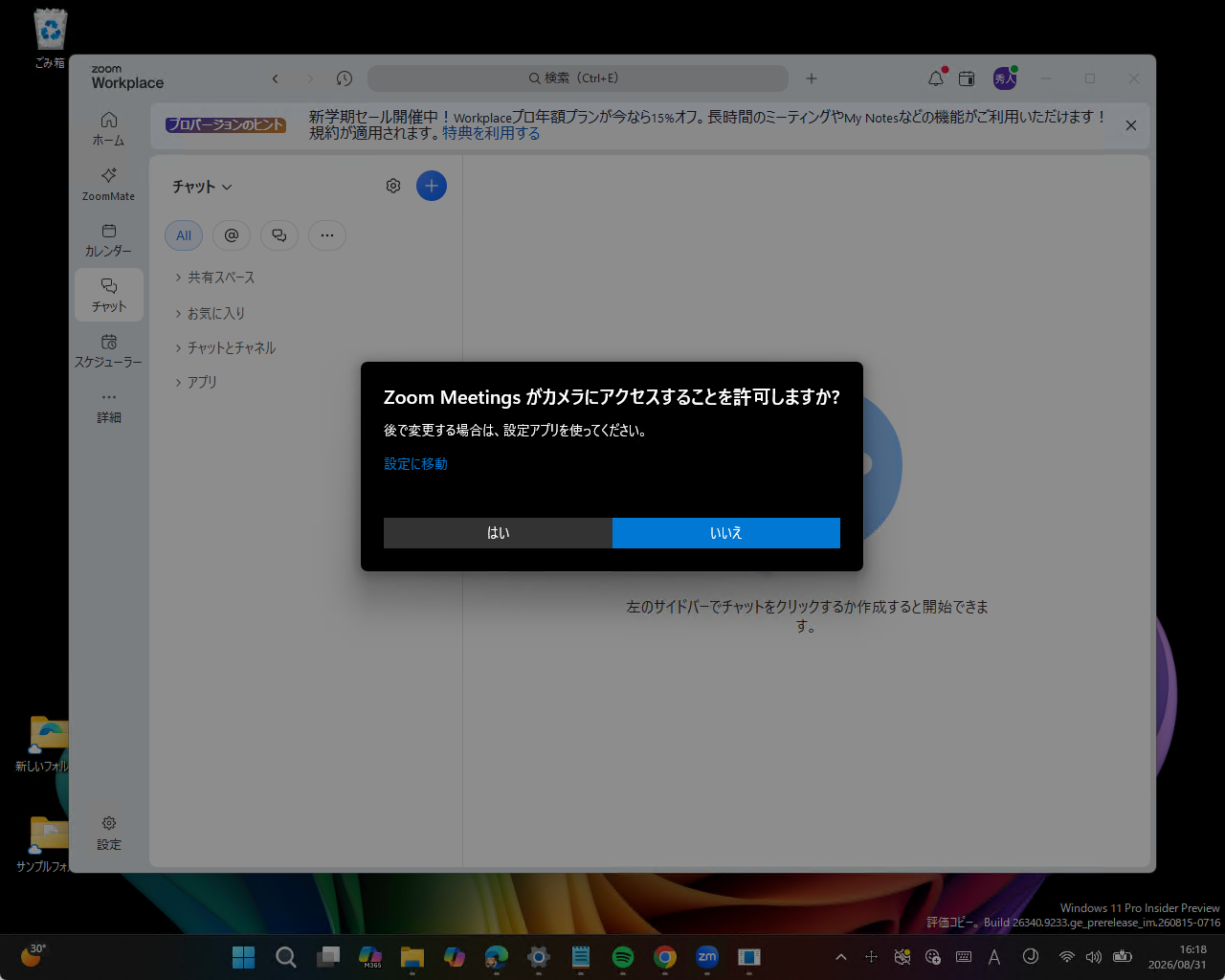The image size is (1225, 980).
Task: Open more chat filters (…) button
Action: click(327, 235)
